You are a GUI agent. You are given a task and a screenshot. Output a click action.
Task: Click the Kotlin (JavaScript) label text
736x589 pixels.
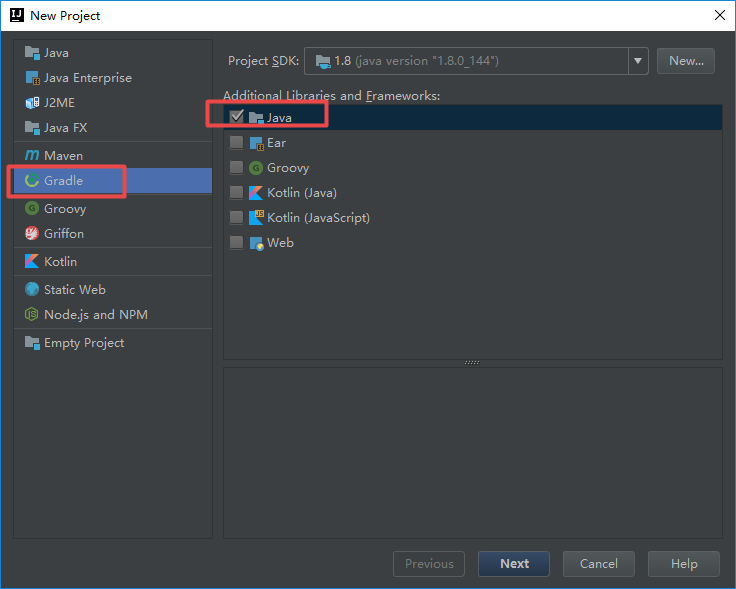[318, 218]
